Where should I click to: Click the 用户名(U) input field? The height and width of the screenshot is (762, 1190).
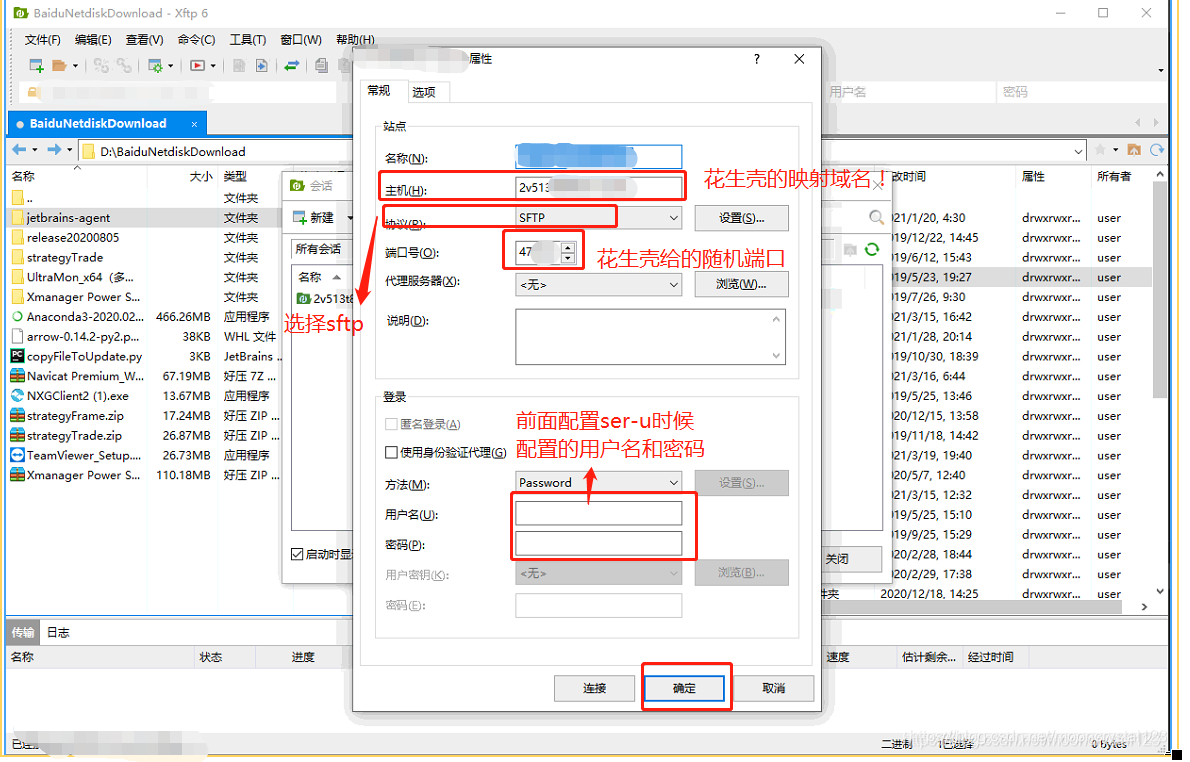pyautogui.click(x=598, y=514)
